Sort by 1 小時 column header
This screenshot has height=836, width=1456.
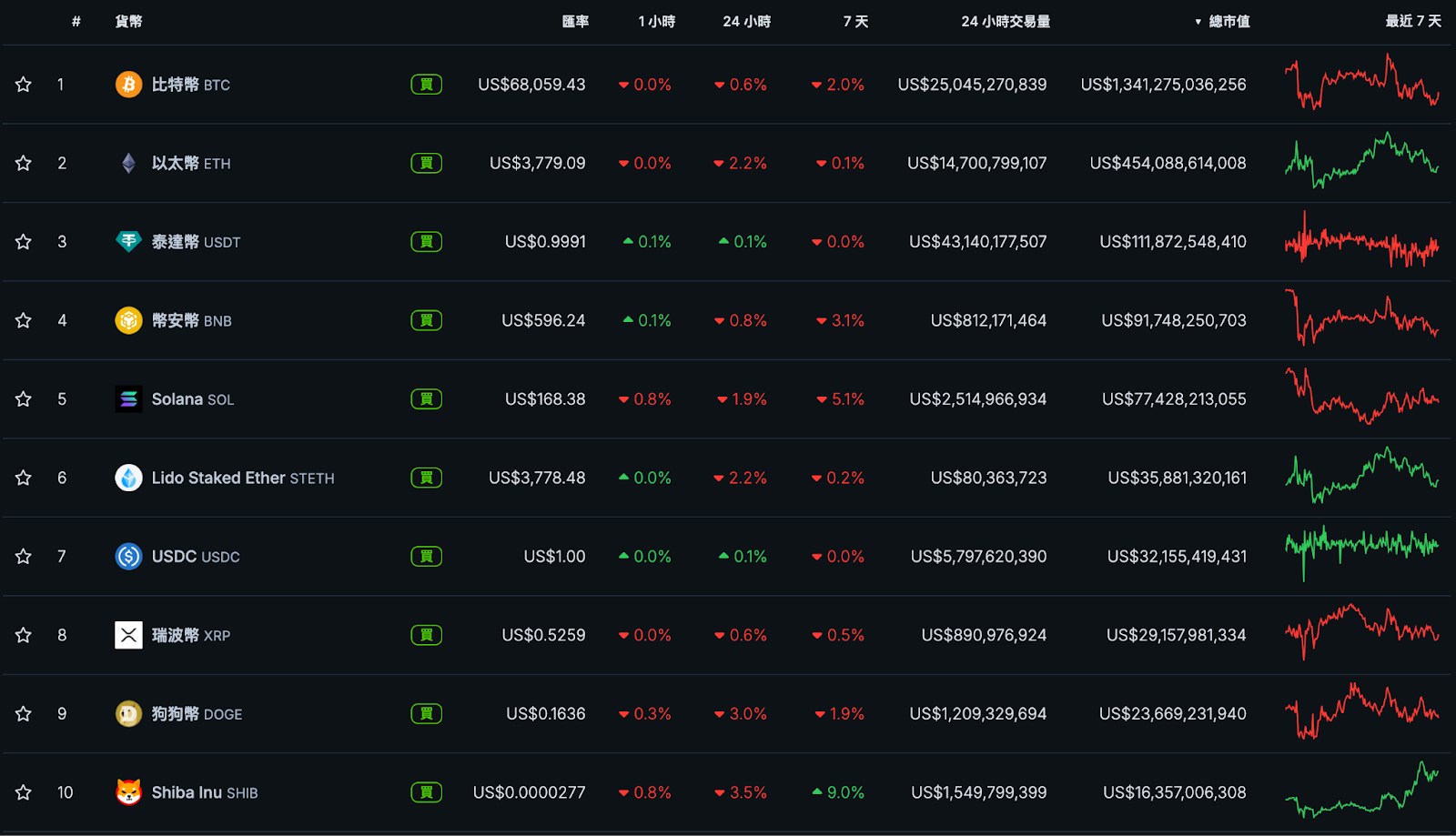pos(657,22)
